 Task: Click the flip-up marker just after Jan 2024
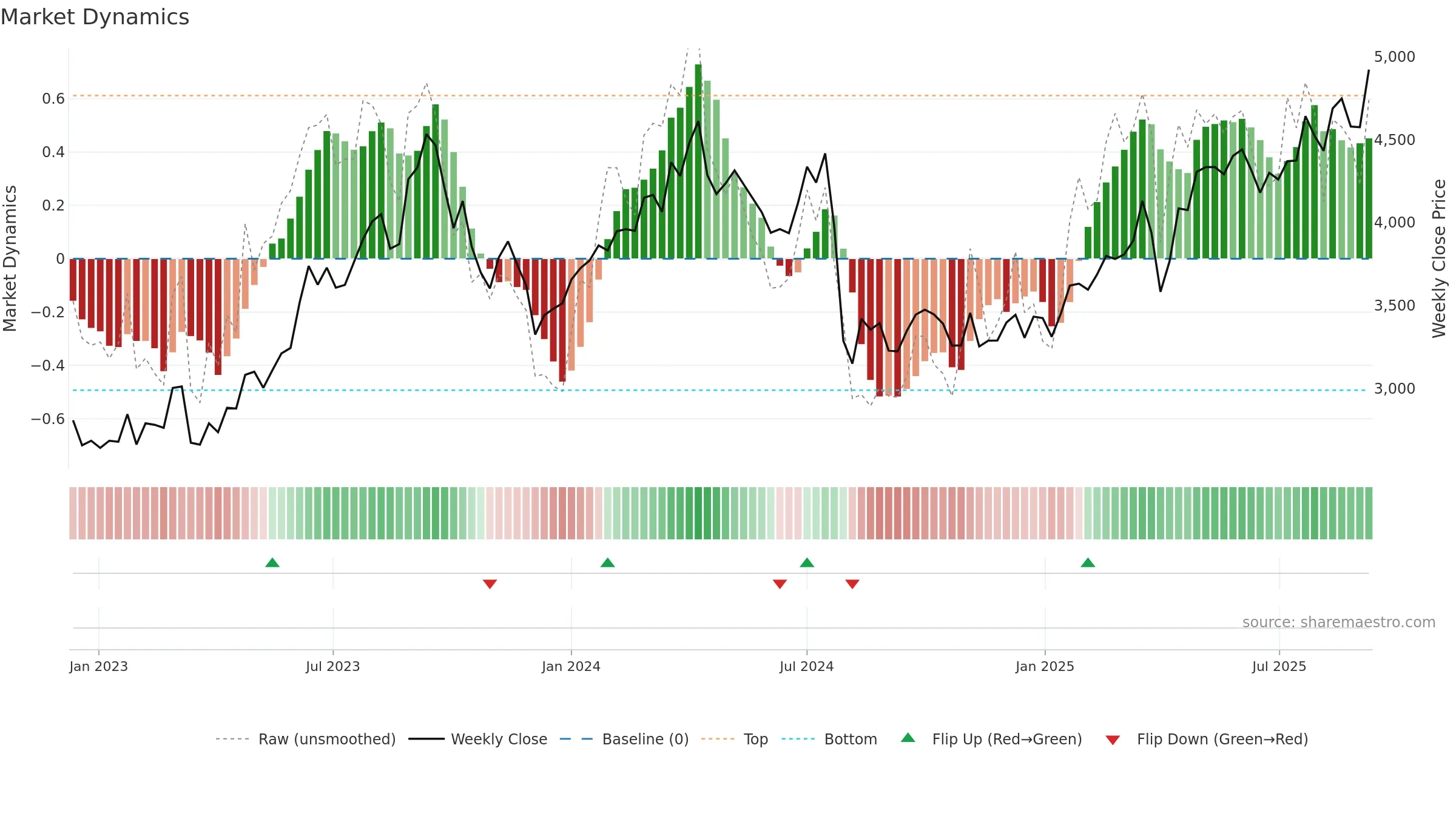[x=608, y=562]
